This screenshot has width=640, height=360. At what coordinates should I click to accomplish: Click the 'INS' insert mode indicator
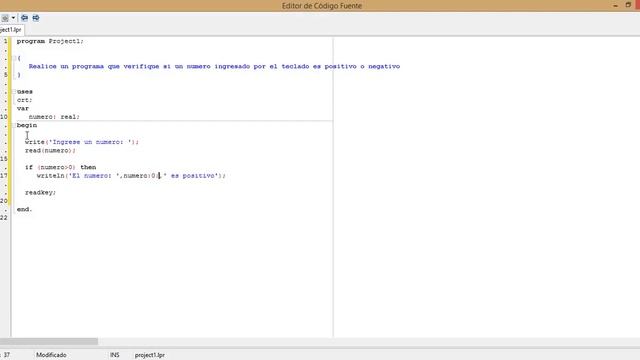(x=115, y=355)
